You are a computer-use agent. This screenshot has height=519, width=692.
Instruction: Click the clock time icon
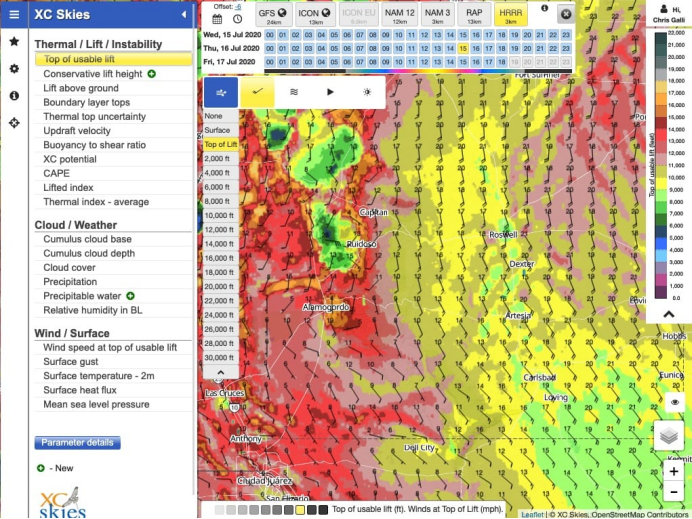237,19
